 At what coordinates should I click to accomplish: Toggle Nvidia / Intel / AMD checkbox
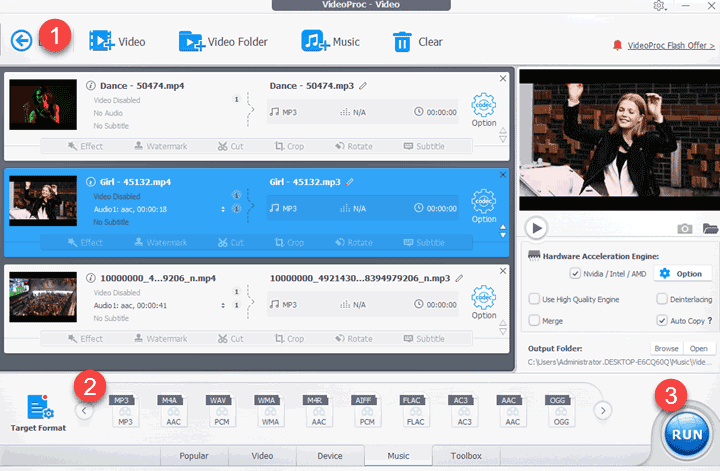[575, 274]
